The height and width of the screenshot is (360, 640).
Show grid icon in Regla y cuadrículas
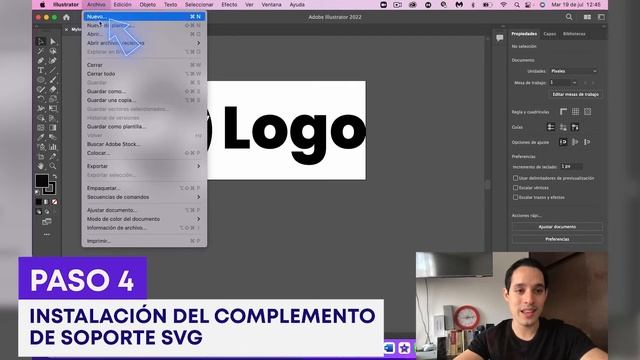point(576,111)
